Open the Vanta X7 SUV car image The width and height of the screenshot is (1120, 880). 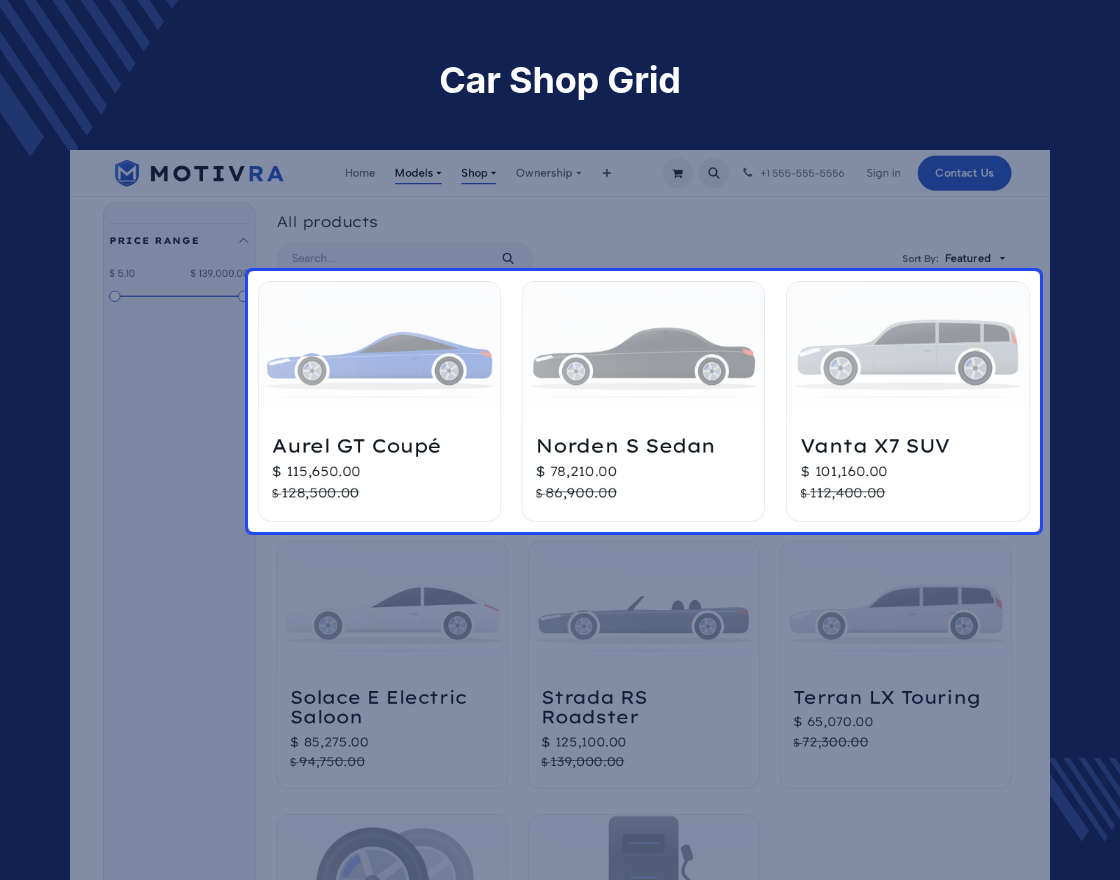(908, 353)
